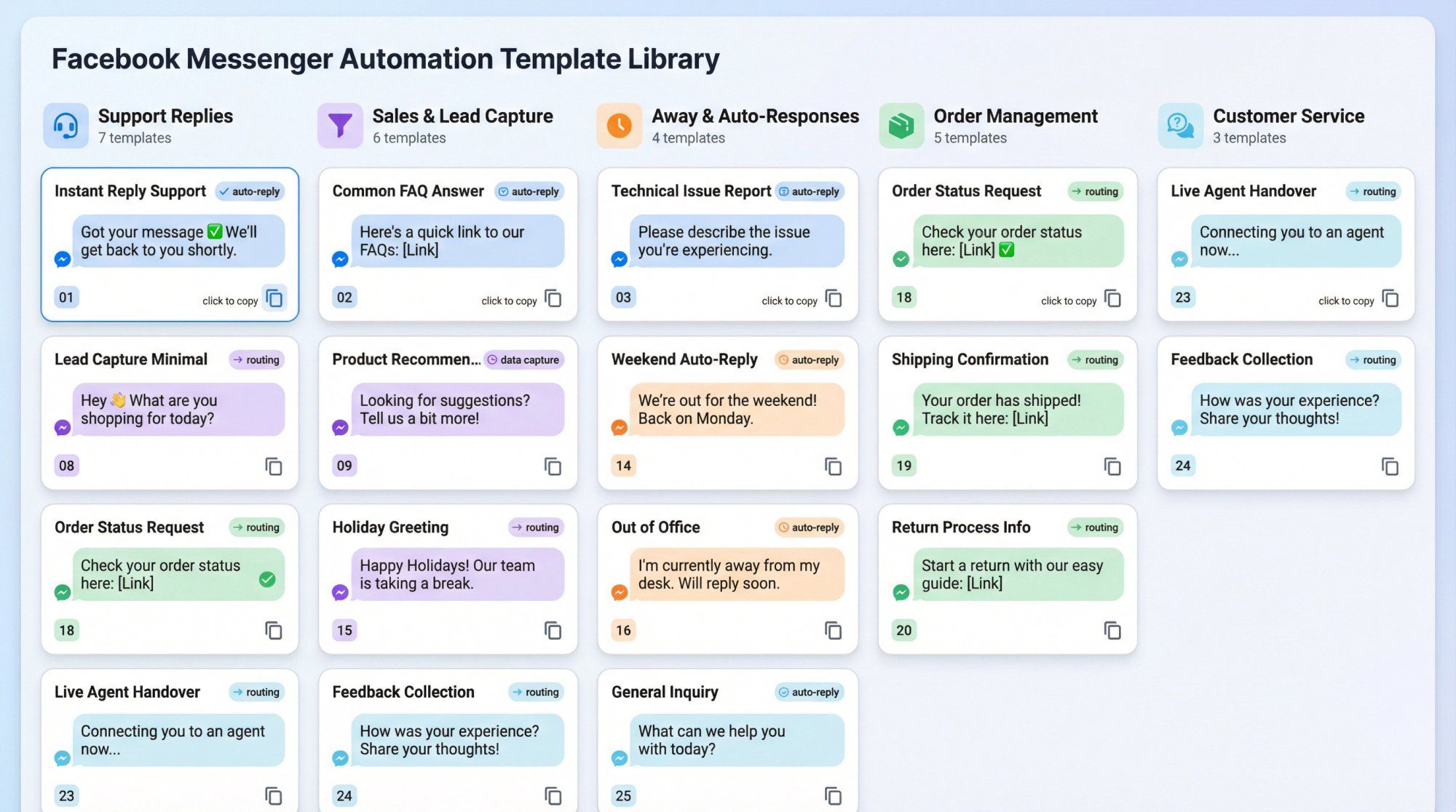
Task: Click routing tag on Shipping Confirmation
Action: 1095,359
